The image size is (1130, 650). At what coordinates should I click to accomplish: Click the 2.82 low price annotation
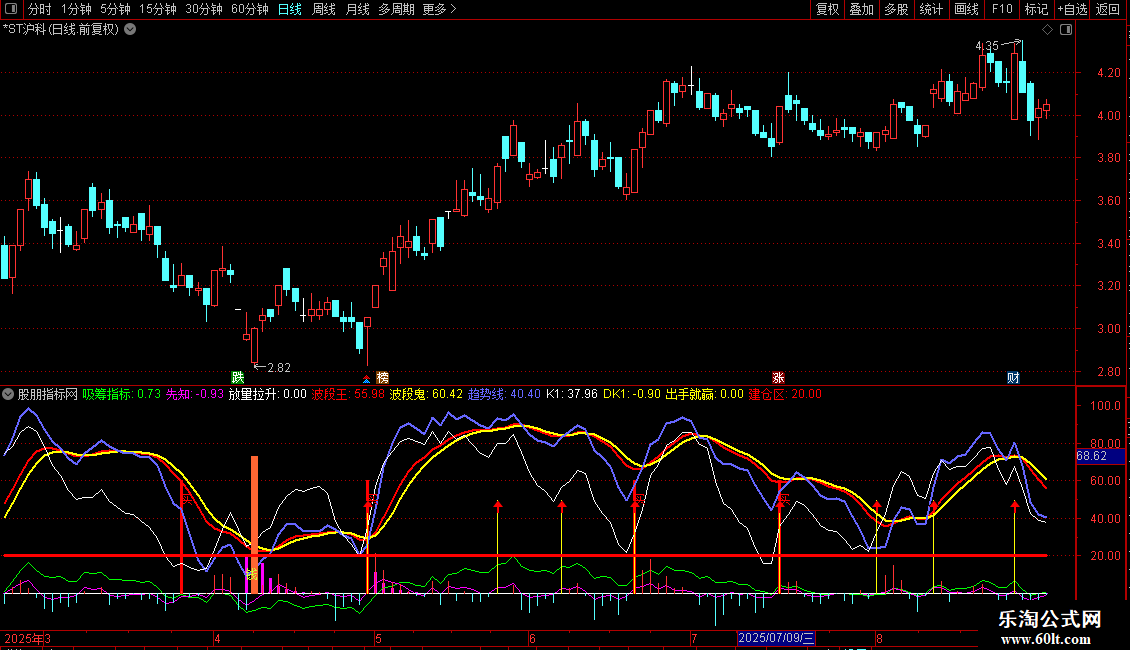click(x=279, y=368)
